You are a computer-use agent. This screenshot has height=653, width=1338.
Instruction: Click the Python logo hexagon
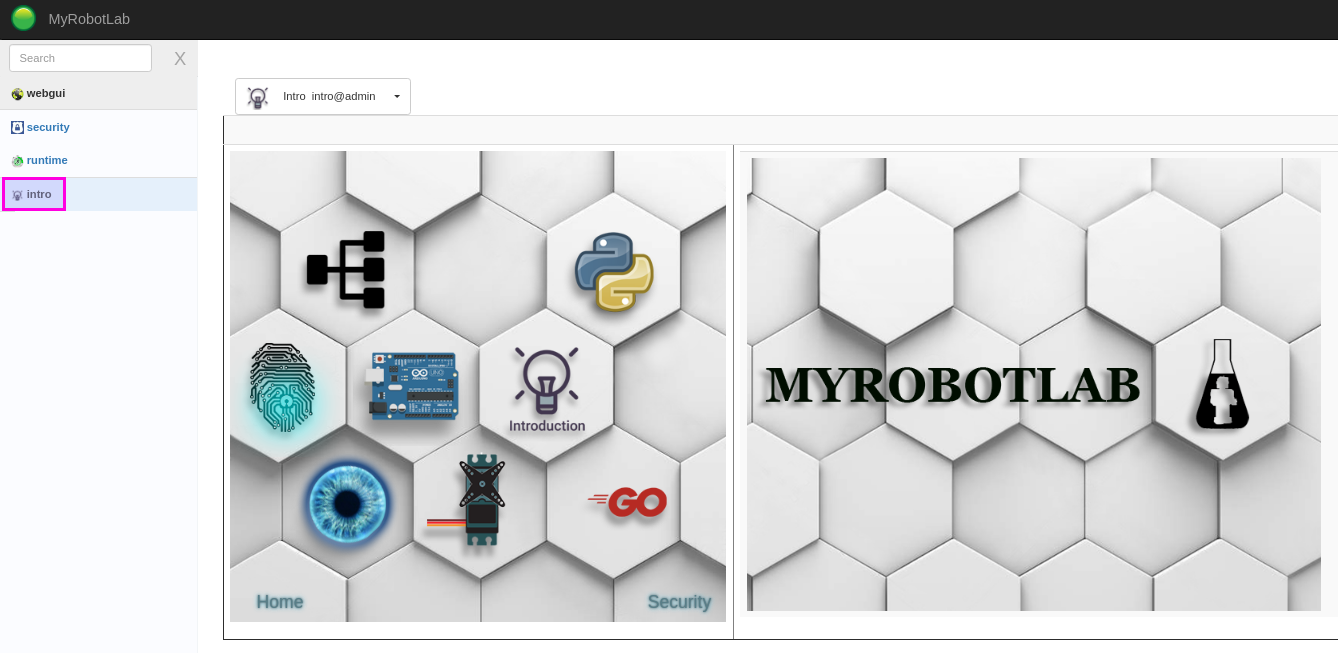[614, 271]
